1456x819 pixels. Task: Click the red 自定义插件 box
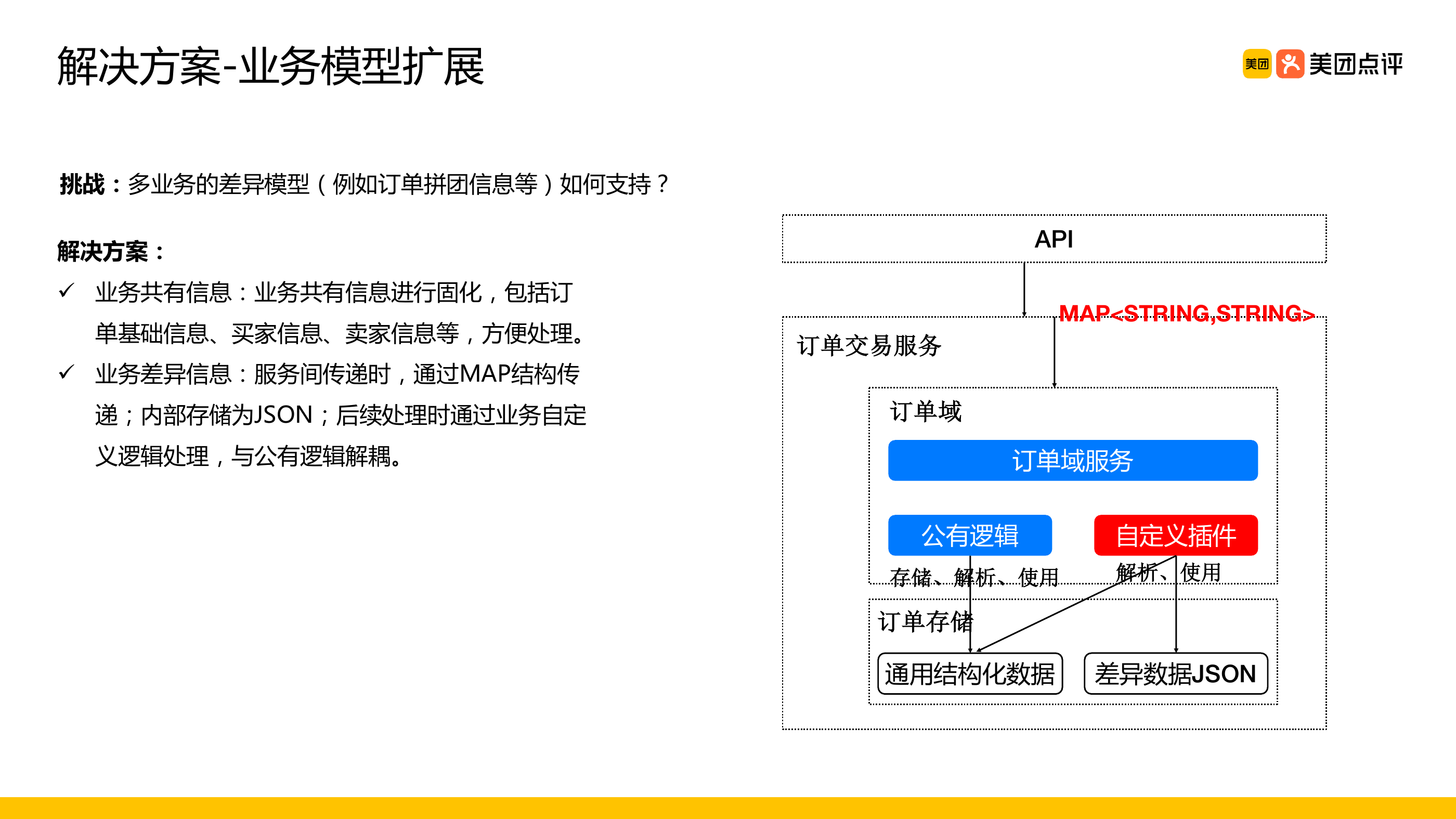tap(1176, 535)
